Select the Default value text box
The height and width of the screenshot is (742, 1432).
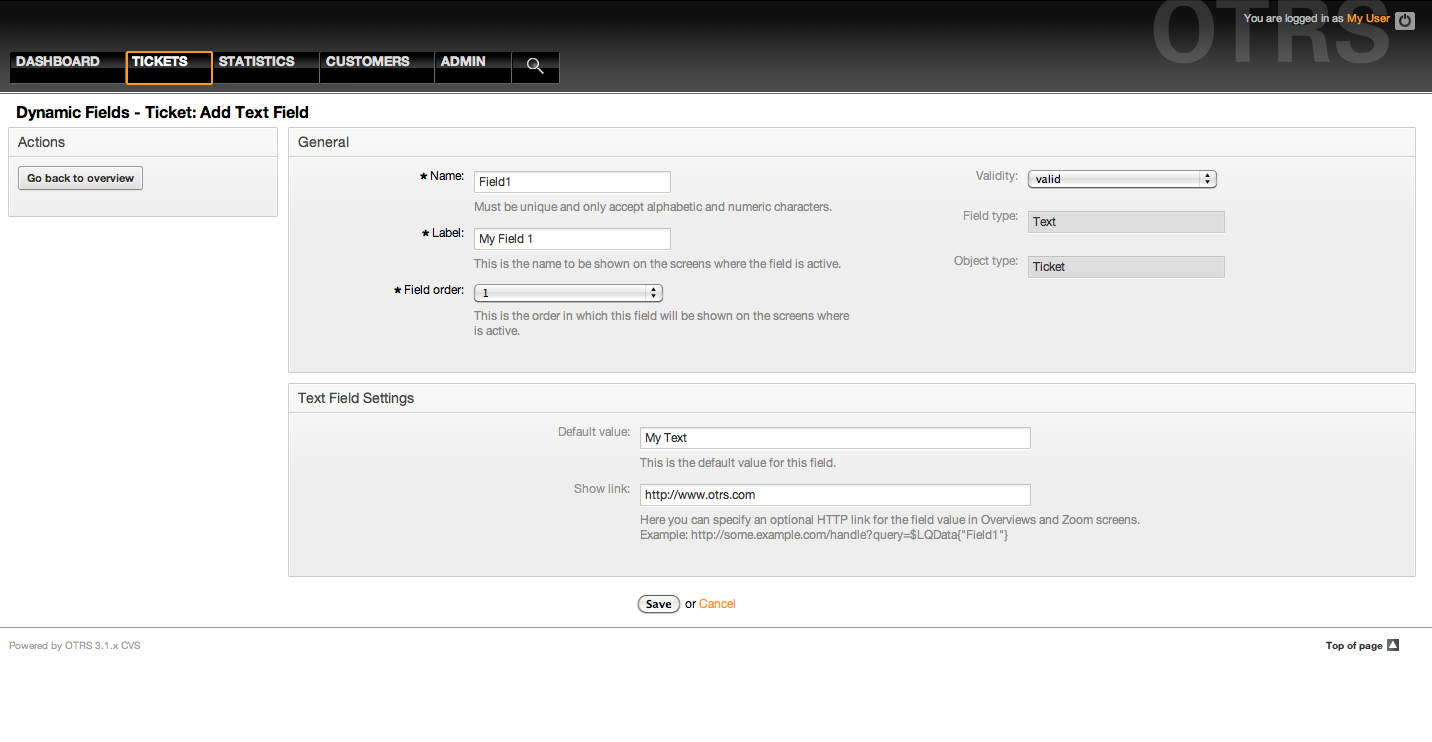pos(835,438)
